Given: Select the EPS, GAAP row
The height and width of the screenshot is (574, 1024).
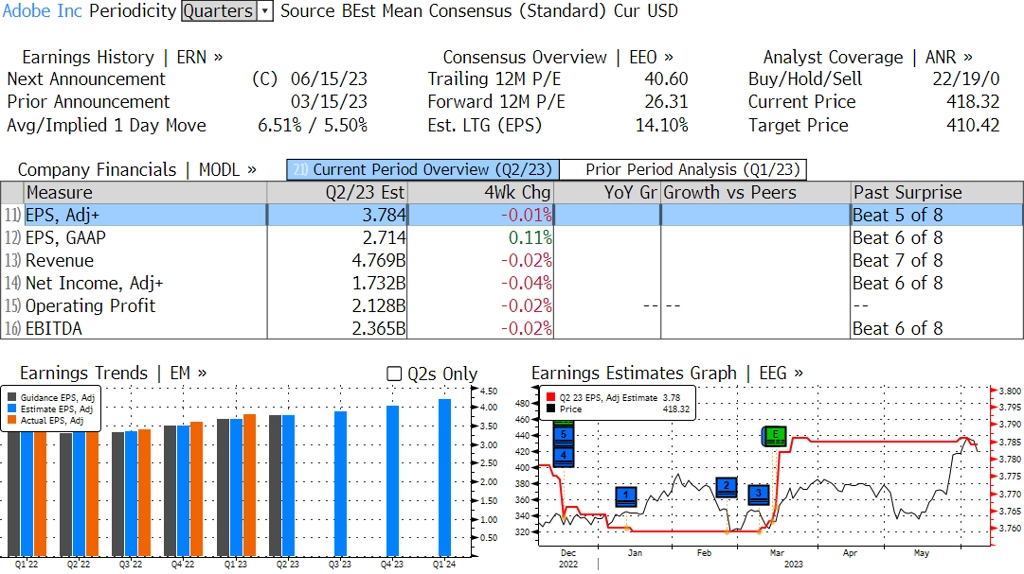Looking at the screenshot, I should (x=512, y=238).
